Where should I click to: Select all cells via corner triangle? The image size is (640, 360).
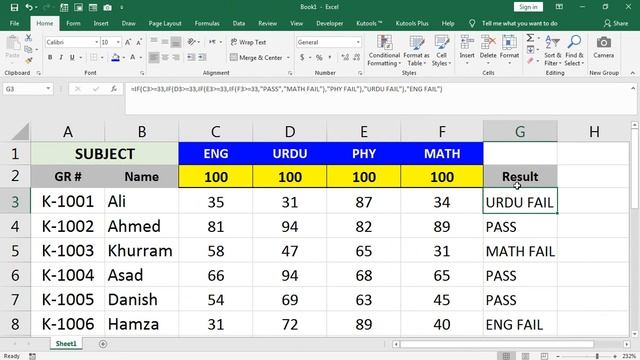pos(20,132)
